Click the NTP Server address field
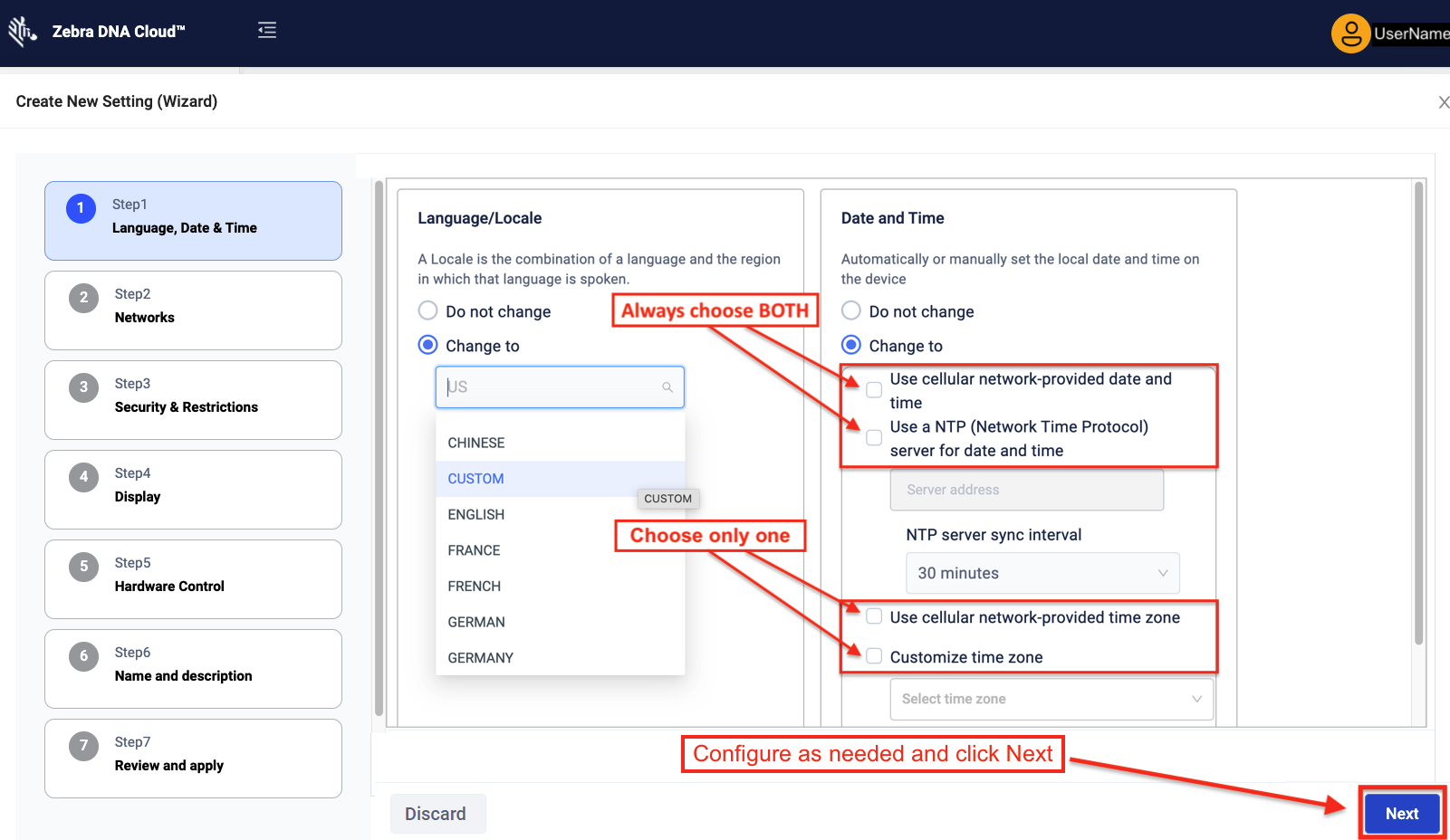Image resolution: width=1450 pixels, height=840 pixels. [x=1026, y=490]
